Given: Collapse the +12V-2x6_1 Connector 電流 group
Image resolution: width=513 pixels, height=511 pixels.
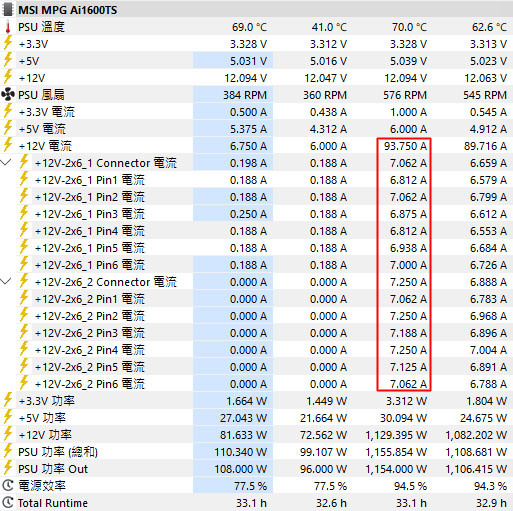Looking at the screenshot, I should pyautogui.click(x=6, y=163).
